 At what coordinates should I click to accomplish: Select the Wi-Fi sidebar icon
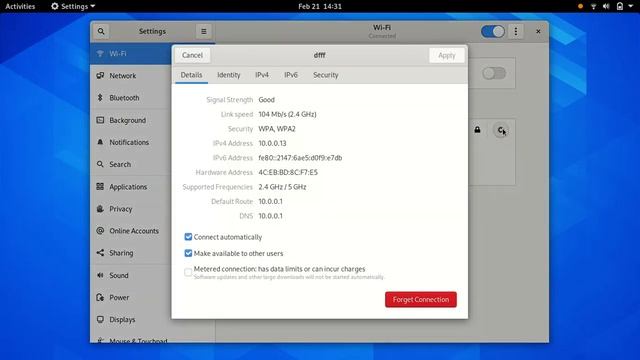[x=100, y=53]
